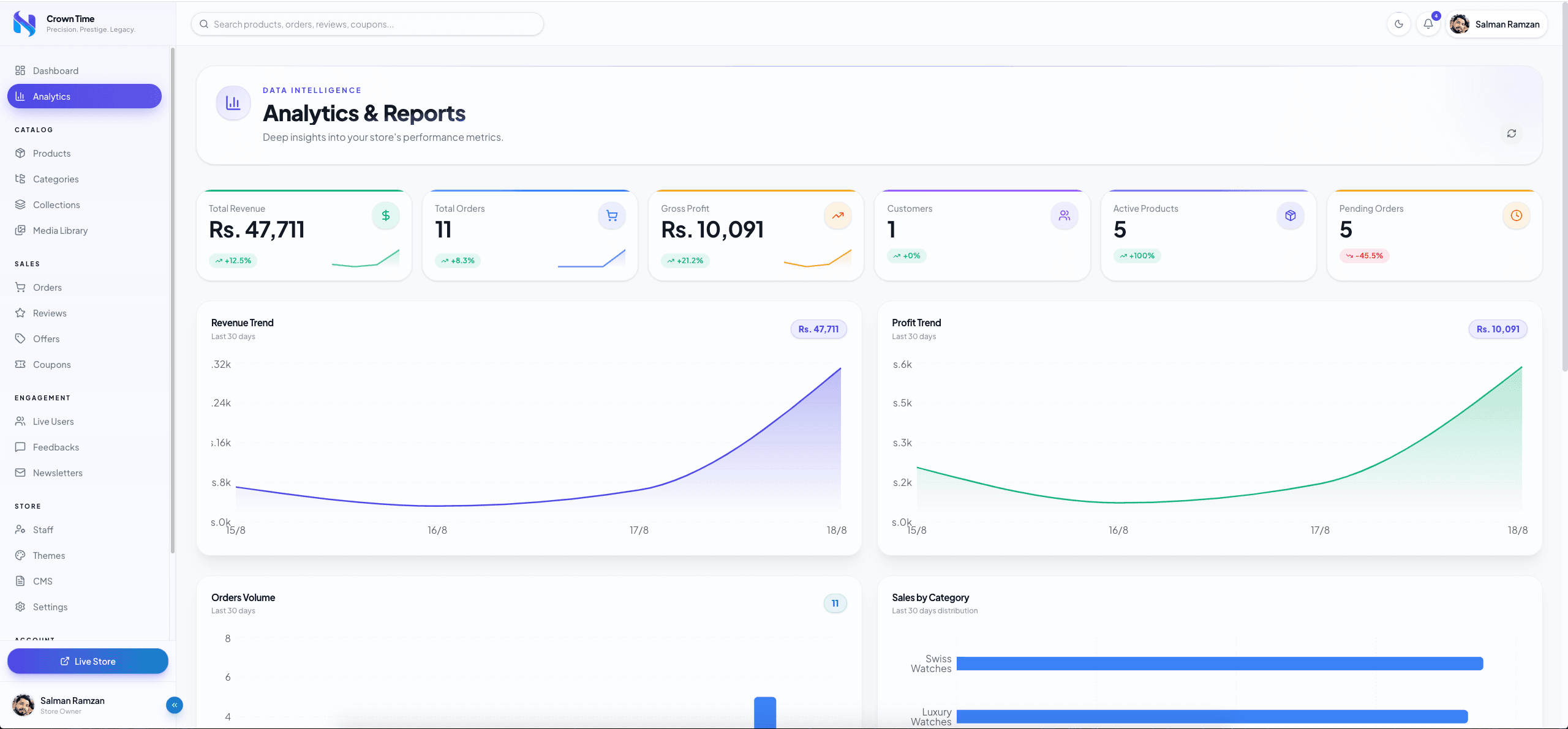Click the Coupons ticket icon

(20, 365)
